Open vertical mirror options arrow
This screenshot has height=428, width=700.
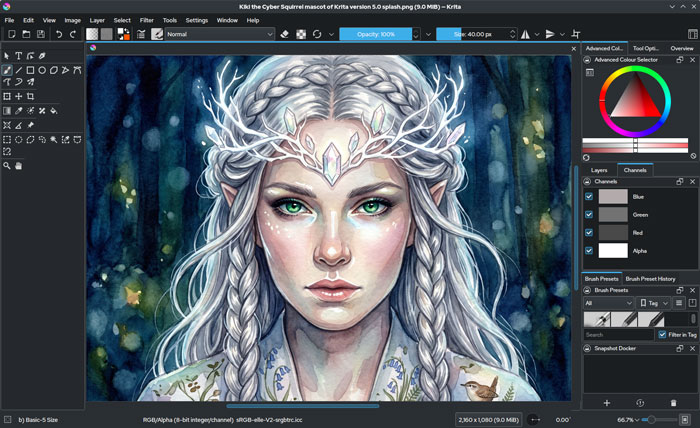[x=562, y=34]
